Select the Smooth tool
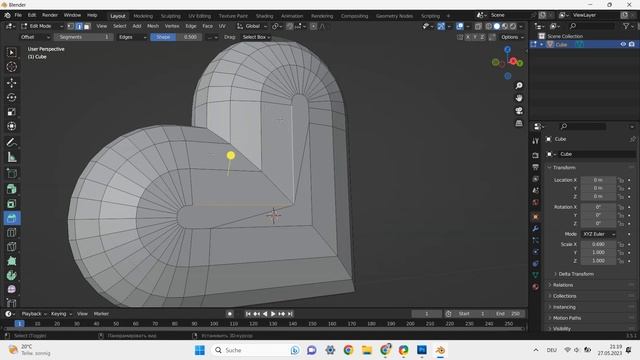Viewport: 640px width, 360px height. tap(11, 289)
